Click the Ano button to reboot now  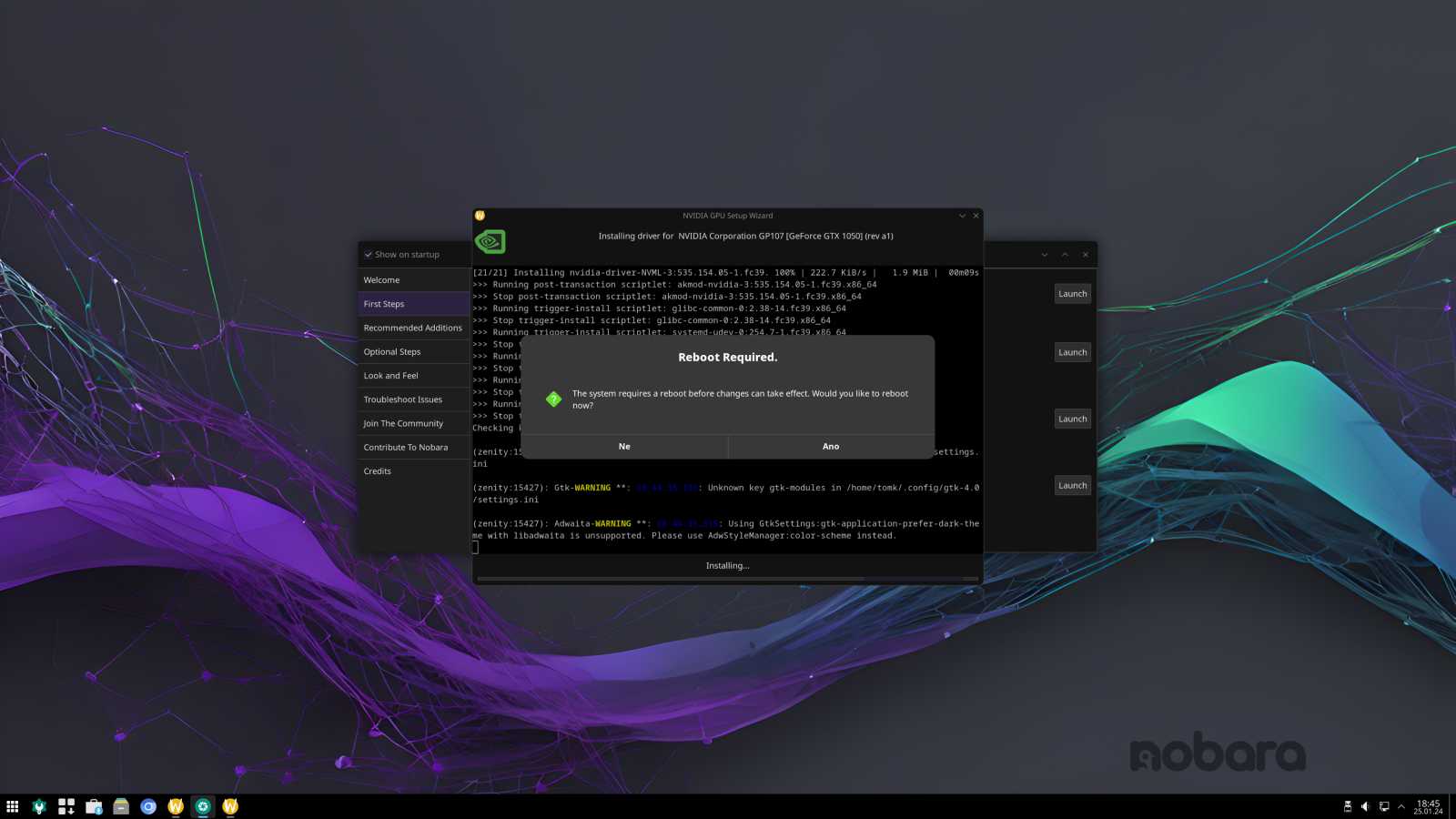tap(831, 447)
